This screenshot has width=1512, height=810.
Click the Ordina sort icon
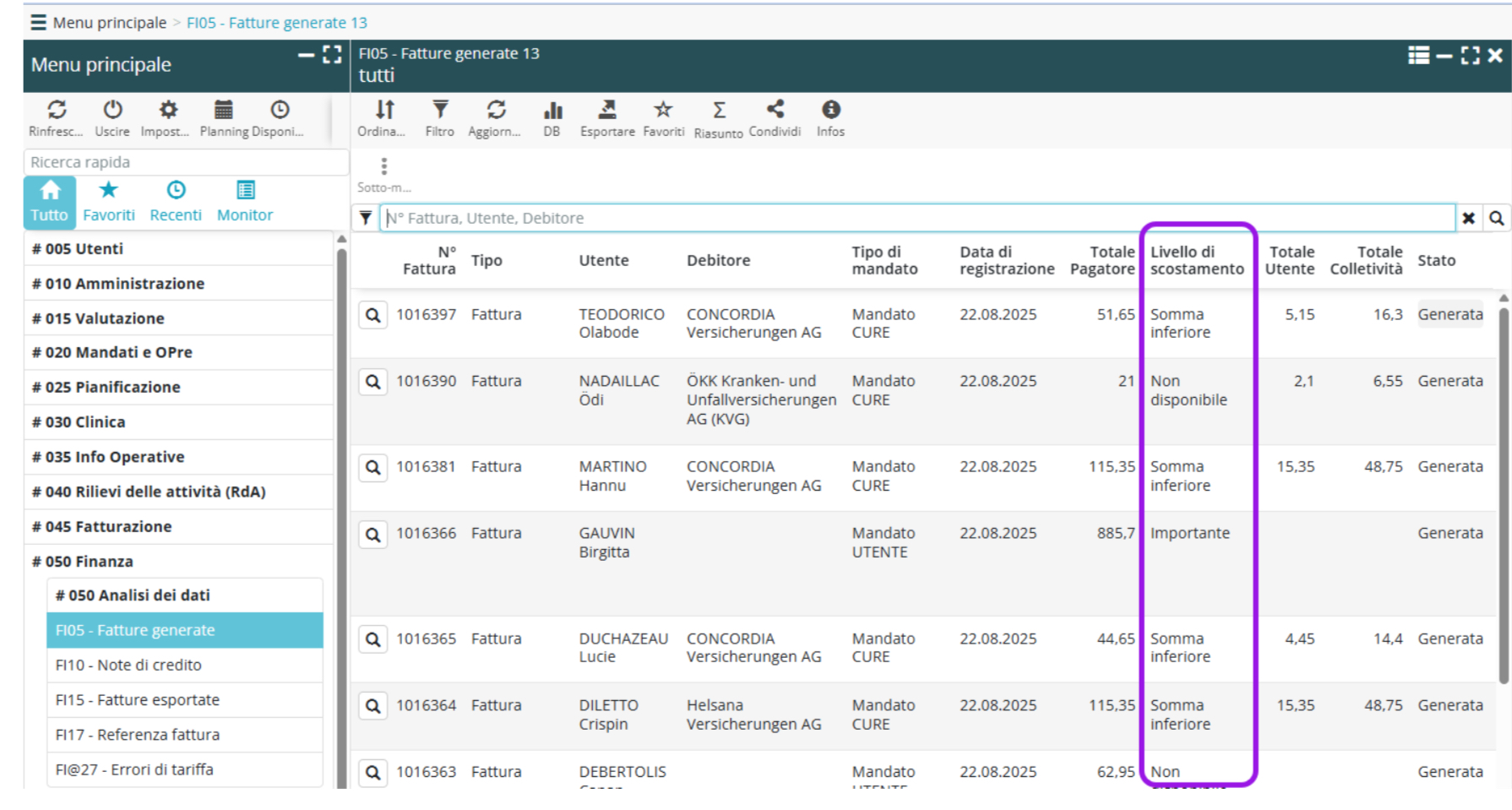click(x=384, y=111)
